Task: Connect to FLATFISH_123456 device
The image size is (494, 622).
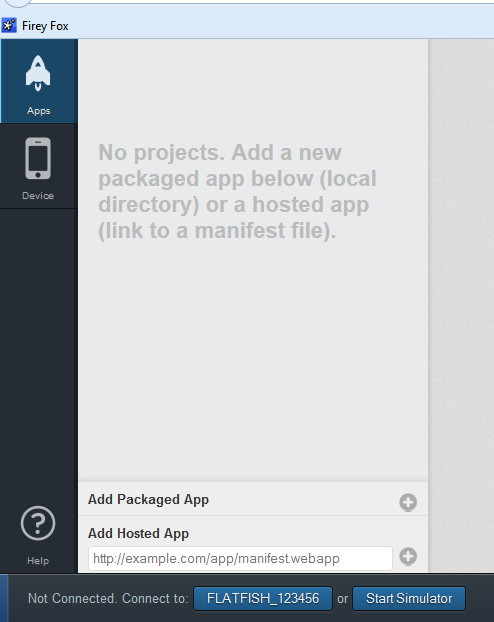Action: click(x=263, y=598)
